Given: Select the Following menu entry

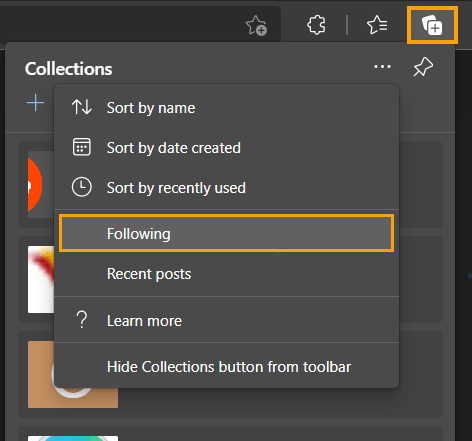Looking at the screenshot, I should (226, 233).
